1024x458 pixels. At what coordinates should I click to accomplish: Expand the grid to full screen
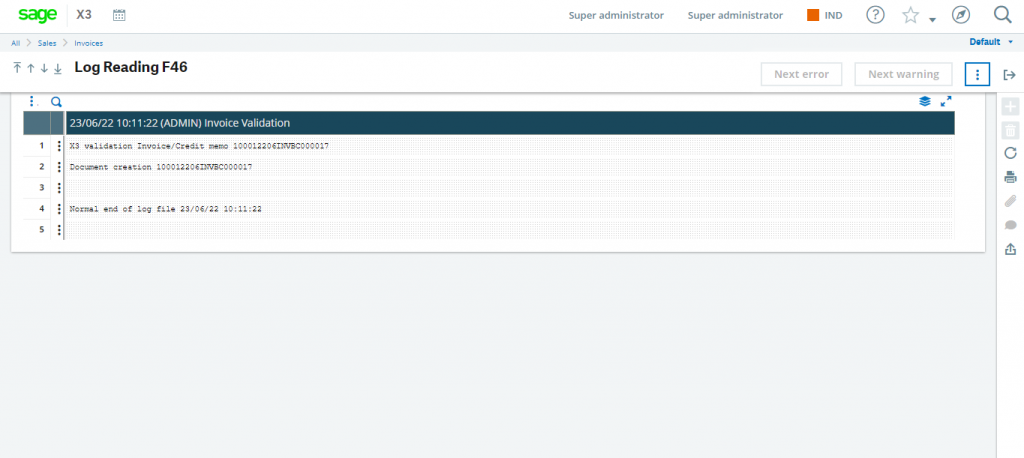946,101
